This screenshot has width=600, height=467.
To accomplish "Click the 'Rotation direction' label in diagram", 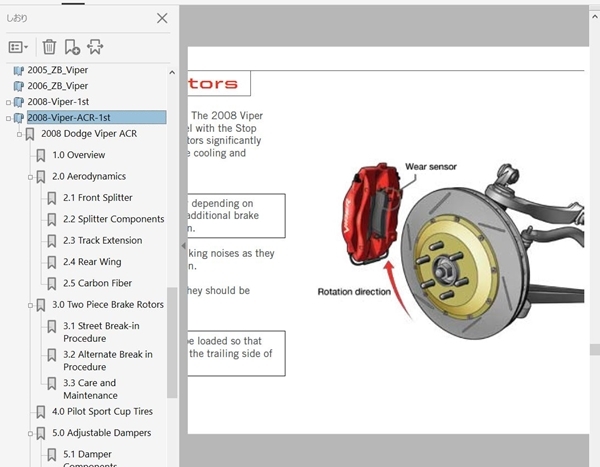I will click(x=354, y=292).
